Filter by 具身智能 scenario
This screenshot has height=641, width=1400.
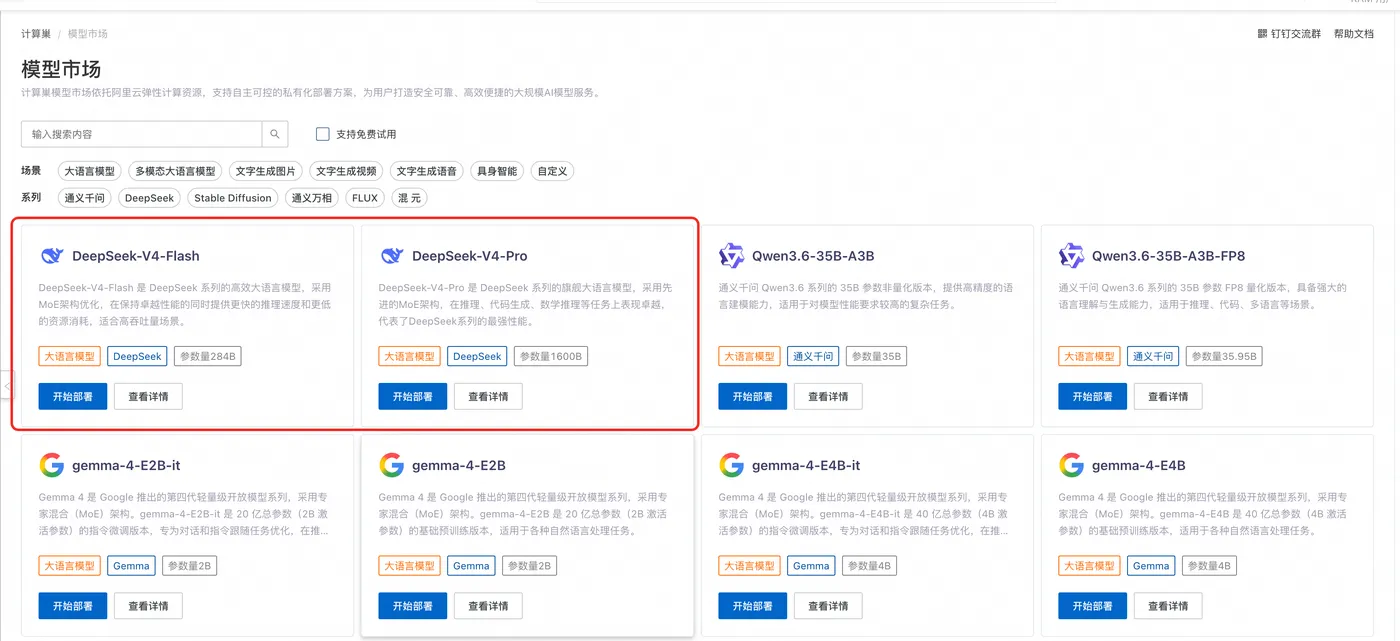pos(497,171)
